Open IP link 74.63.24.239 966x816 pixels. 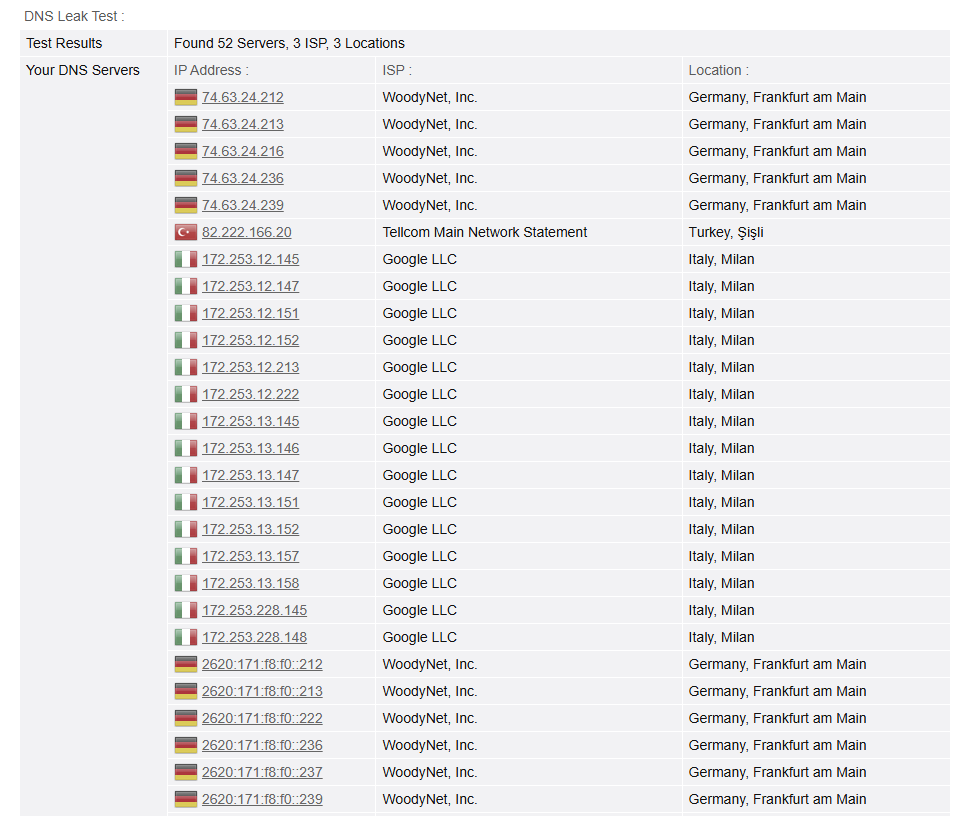click(x=243, y=206)
